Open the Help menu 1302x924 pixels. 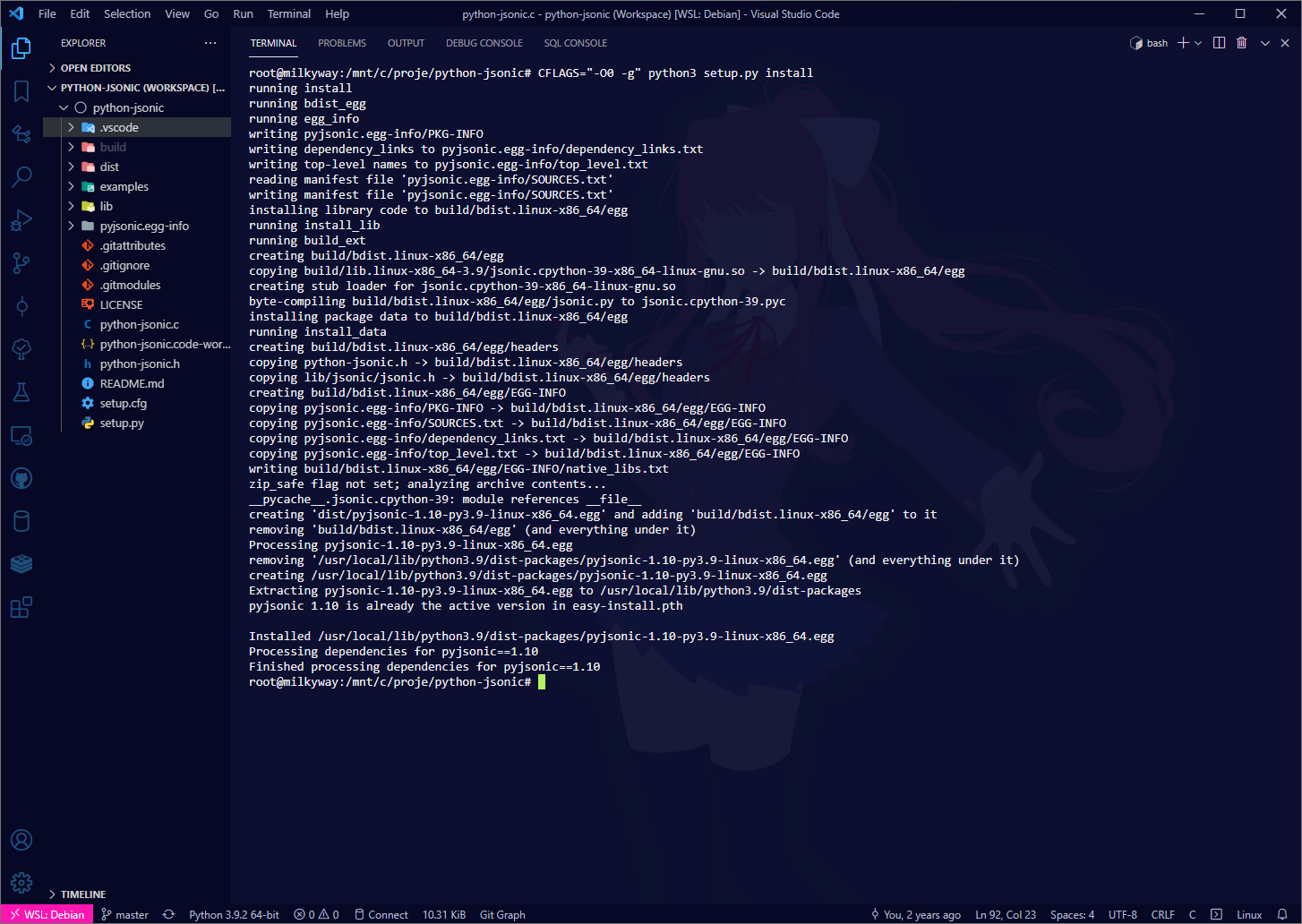[x=338, y=13]
